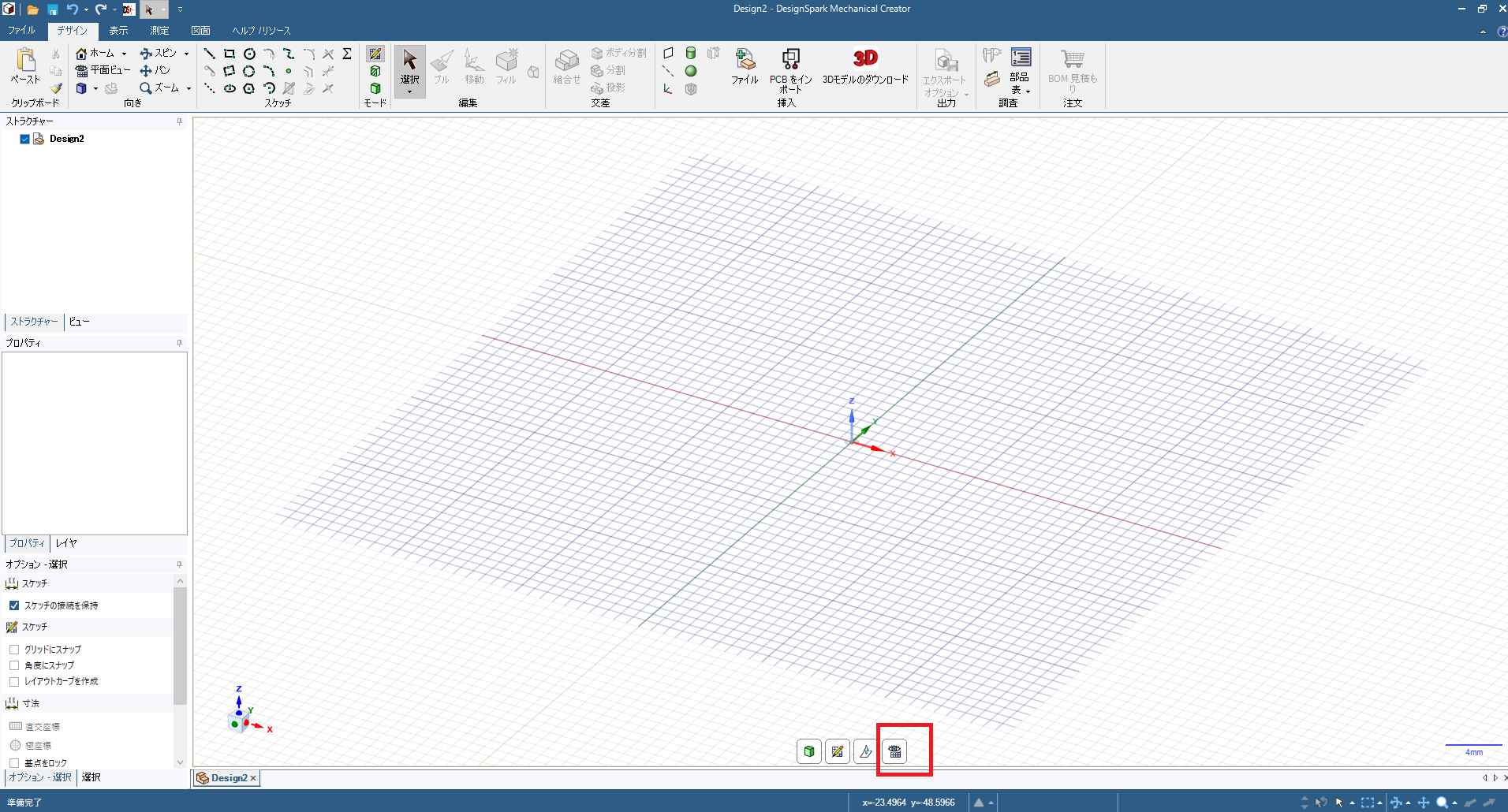Image resolution: width=1508 pixels, height=812 pixels.
Task: Open 3Dモデルのダウンロード
Action: [x=865, y=66]
